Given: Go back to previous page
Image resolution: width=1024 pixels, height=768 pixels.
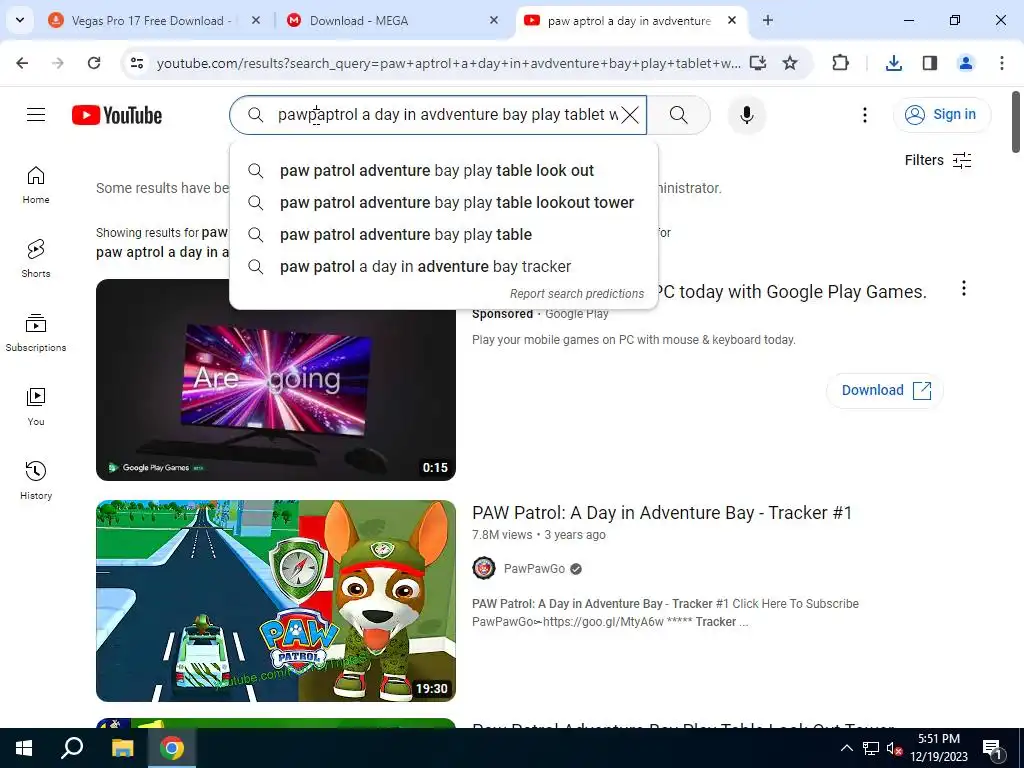Looking at the screenshot, I should (22, 63).
